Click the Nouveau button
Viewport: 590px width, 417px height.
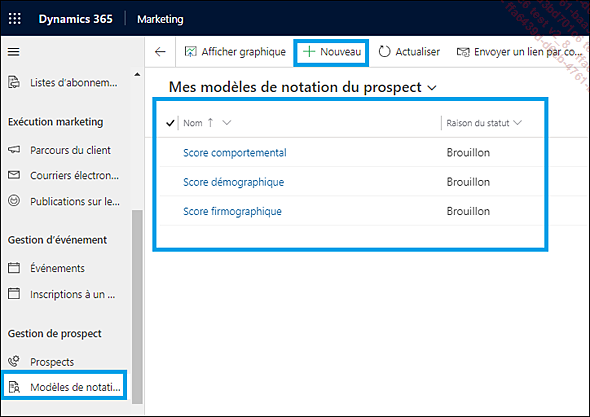331,52
